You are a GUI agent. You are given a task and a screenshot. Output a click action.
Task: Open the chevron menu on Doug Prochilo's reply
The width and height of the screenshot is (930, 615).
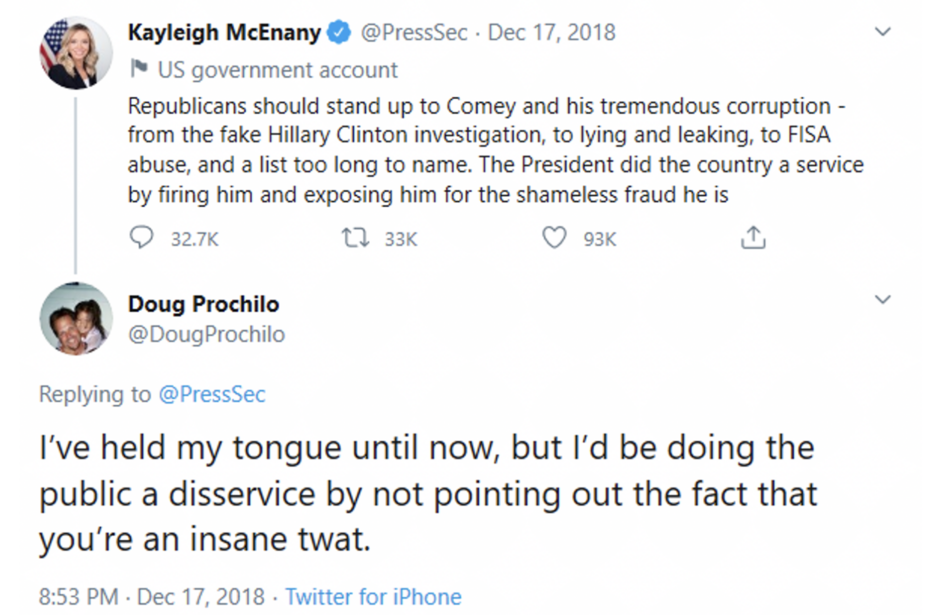882,300
